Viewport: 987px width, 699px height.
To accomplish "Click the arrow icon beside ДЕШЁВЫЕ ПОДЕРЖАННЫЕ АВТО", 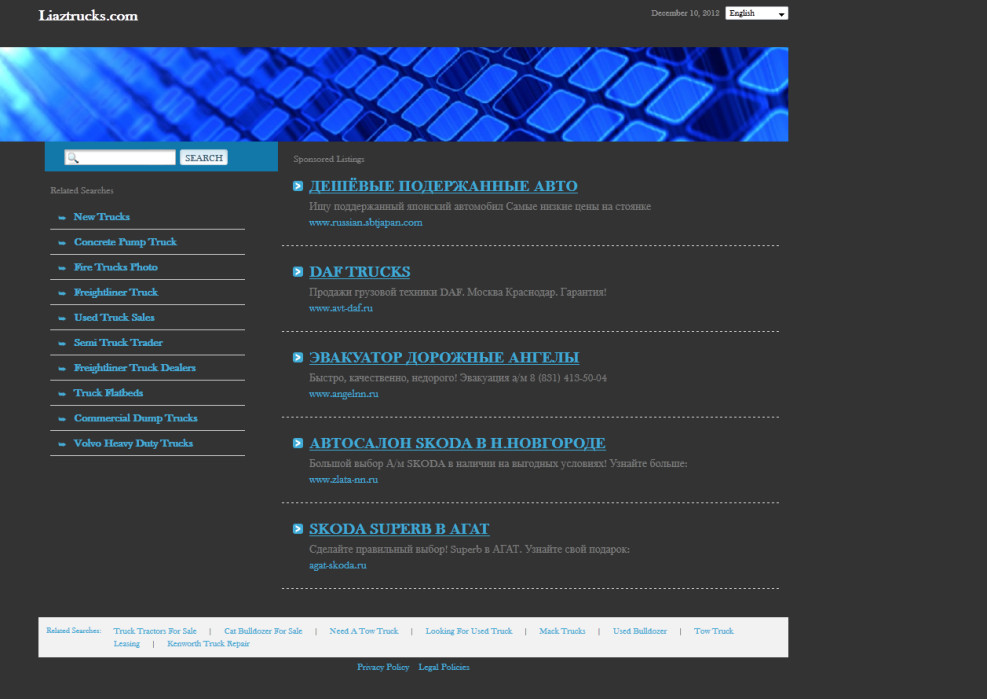I will [297, 185].
